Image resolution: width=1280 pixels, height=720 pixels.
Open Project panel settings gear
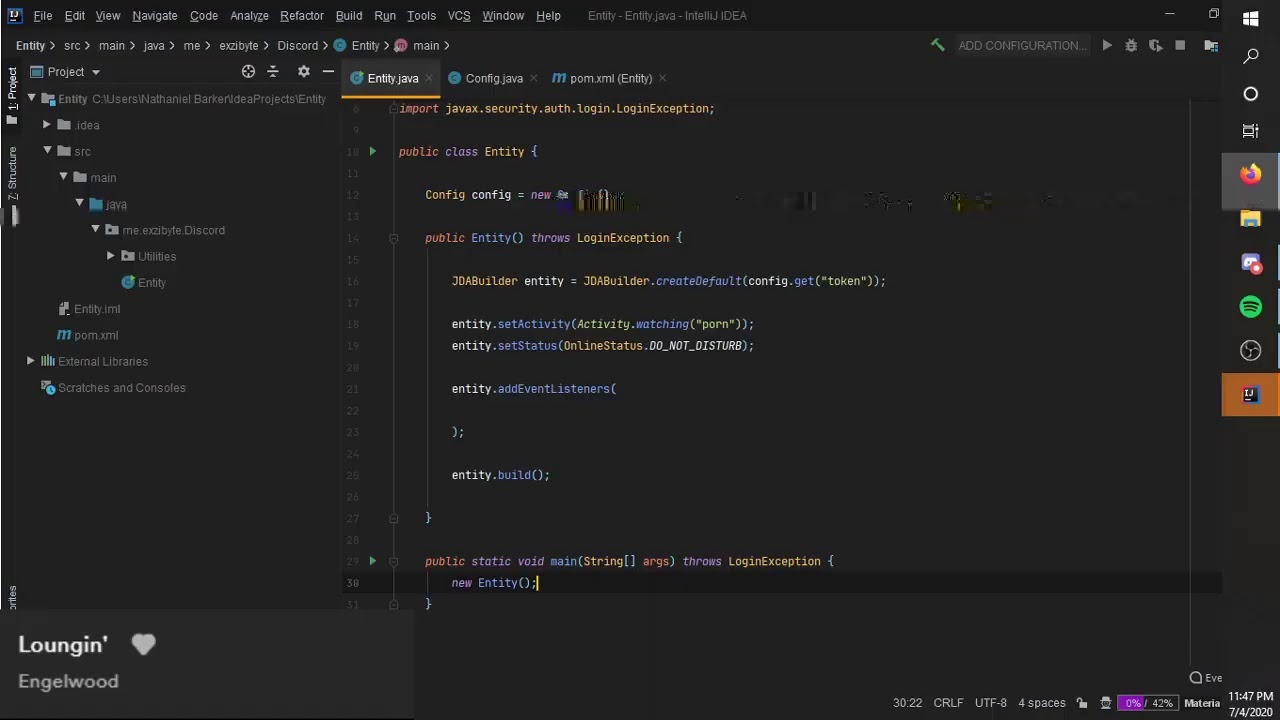point(304,71)
